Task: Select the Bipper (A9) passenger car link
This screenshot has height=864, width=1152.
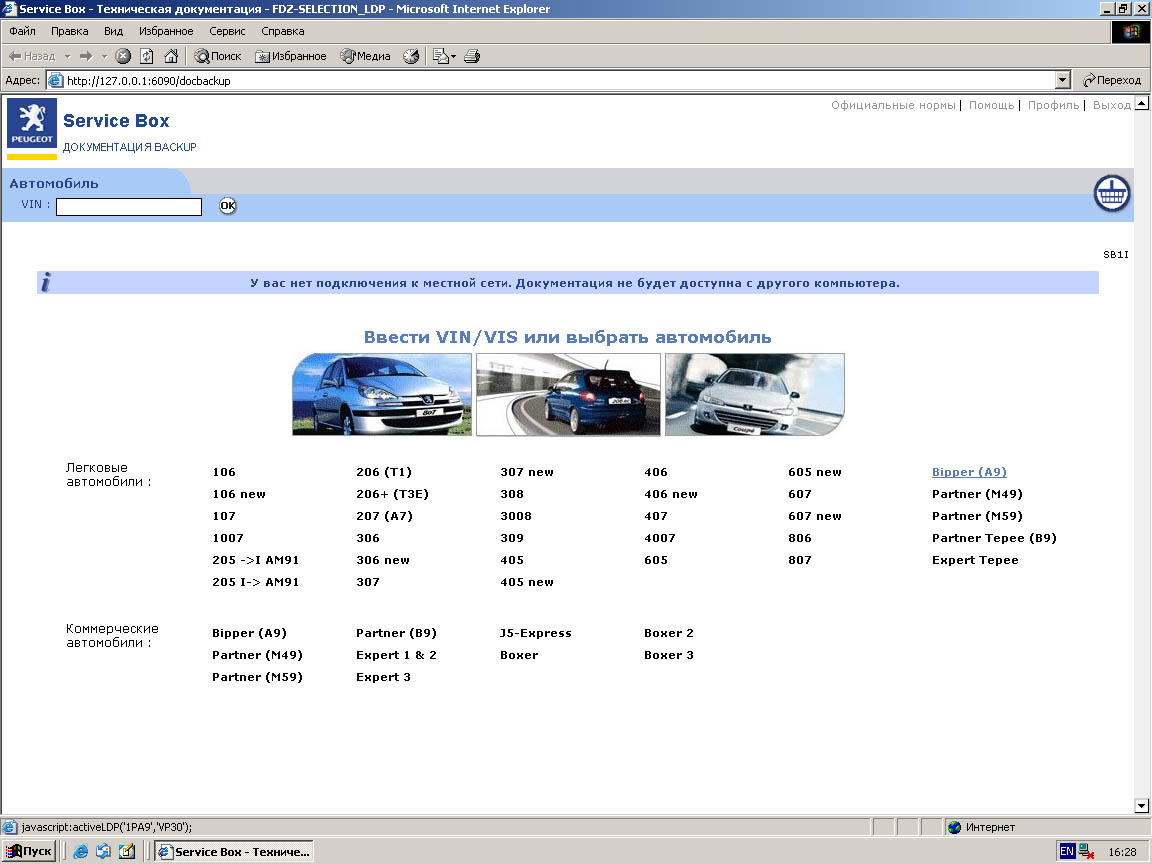Action: pos(969,472)
